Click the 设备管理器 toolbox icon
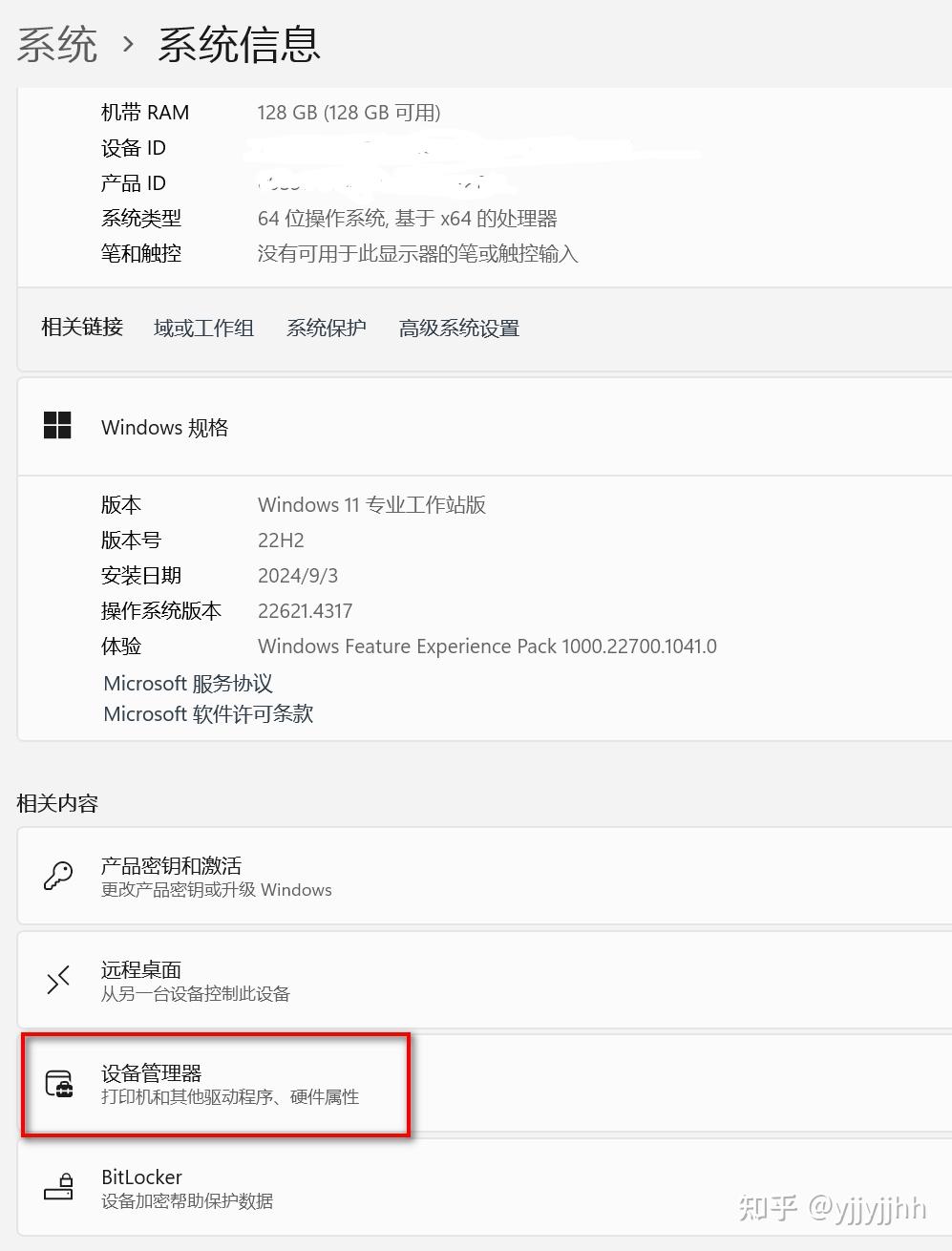This screenshot has height=1251, width=952. tap(59, 1084)
